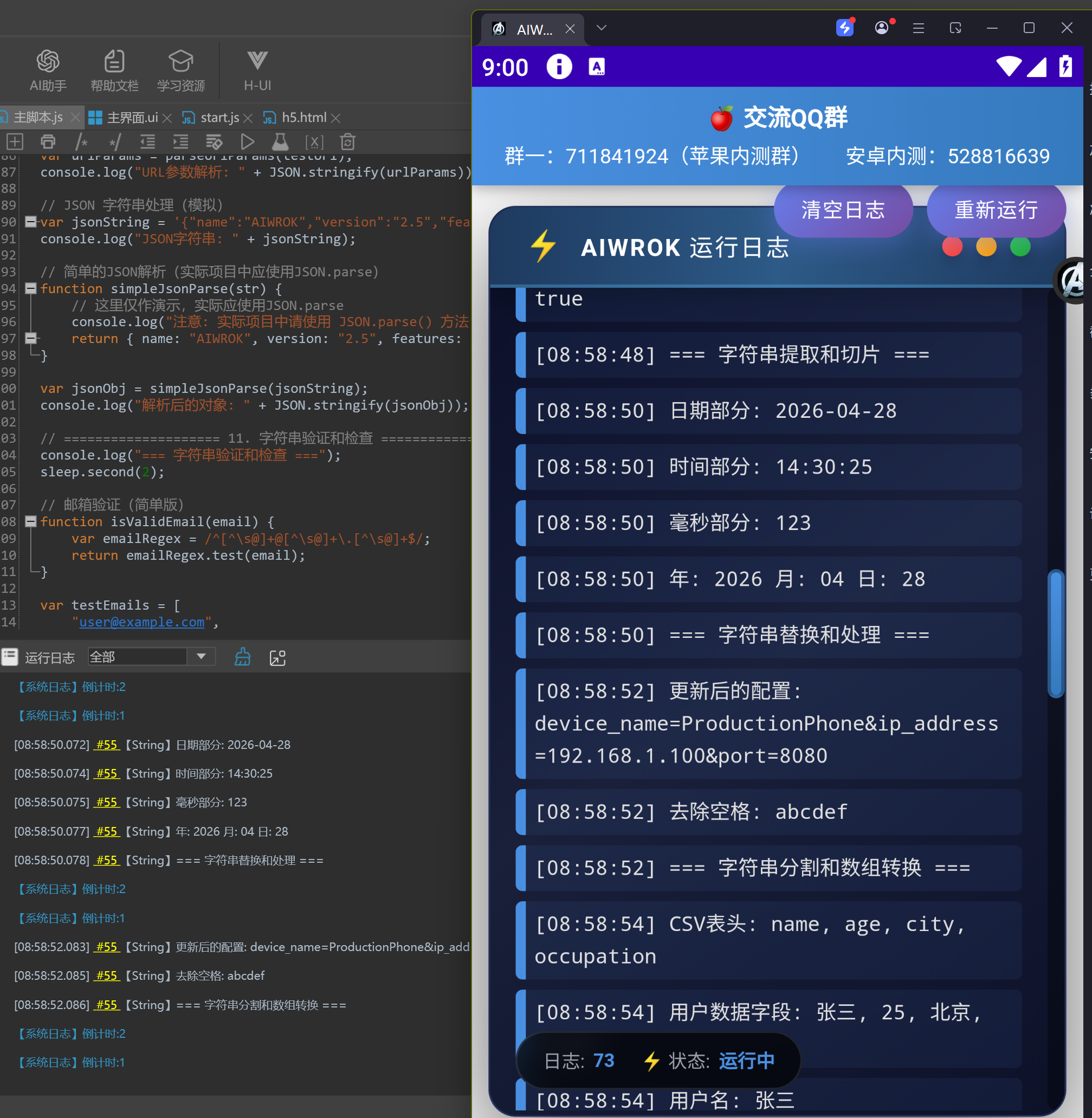
Task: Run the script with play icon
Action: pos(248,141)
